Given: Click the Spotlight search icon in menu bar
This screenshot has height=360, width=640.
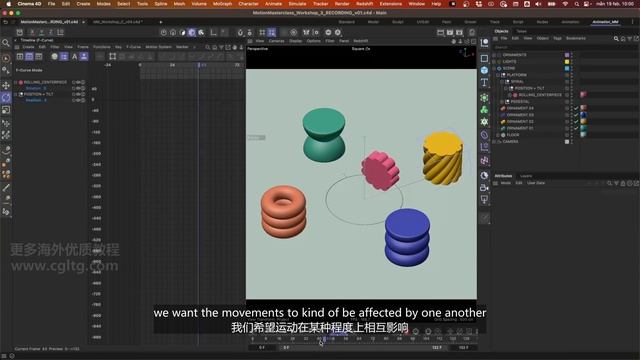Looking at the screenshot, I should (x=576, y=4).
